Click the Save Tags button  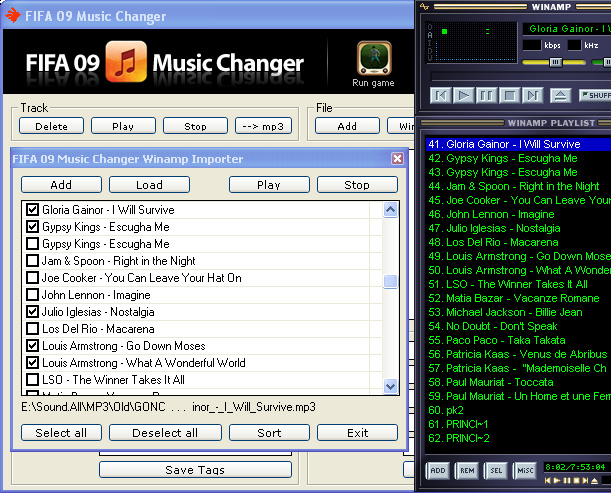coord(195,470)
